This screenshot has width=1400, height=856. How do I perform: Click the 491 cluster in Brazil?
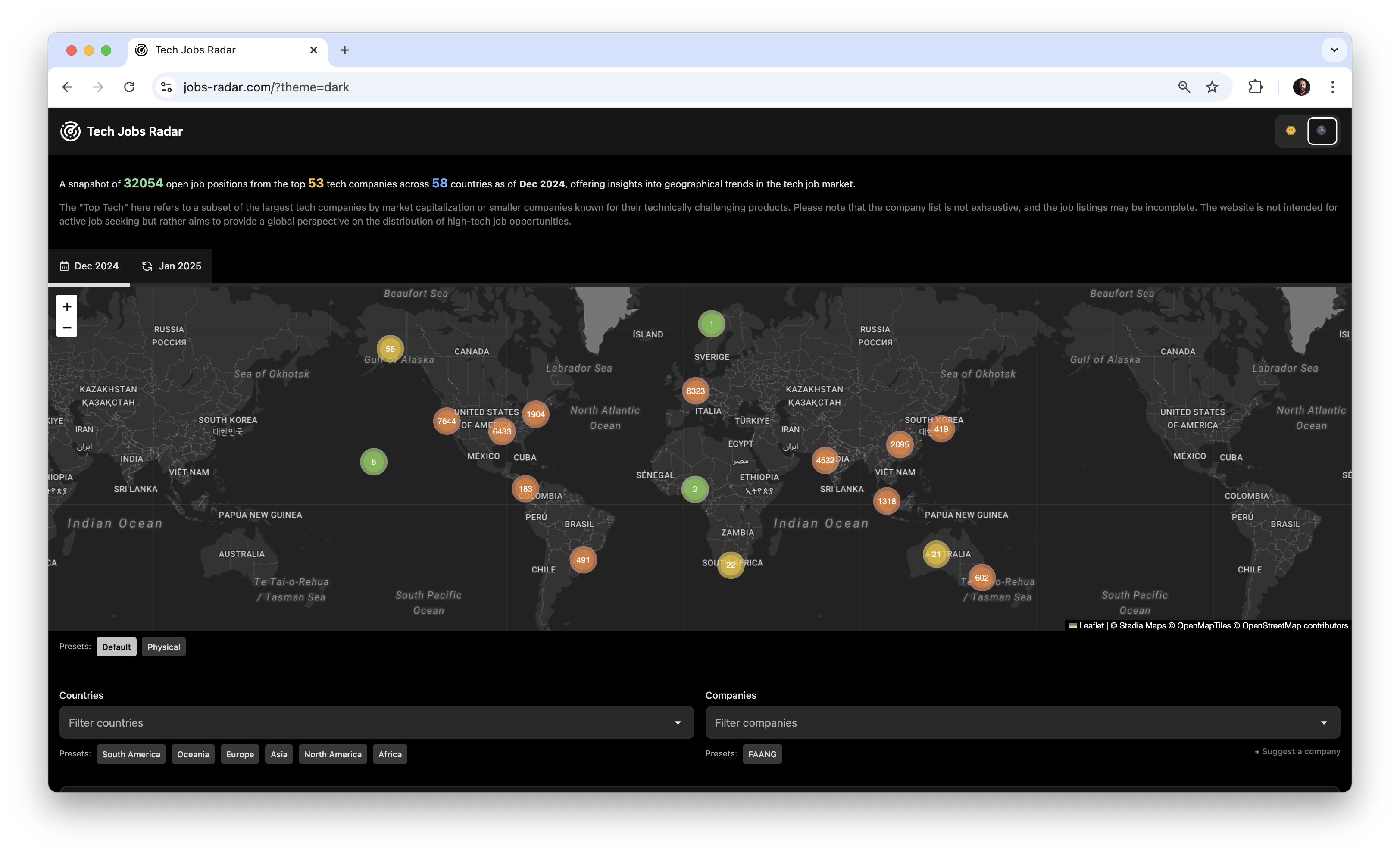(583, 559)
